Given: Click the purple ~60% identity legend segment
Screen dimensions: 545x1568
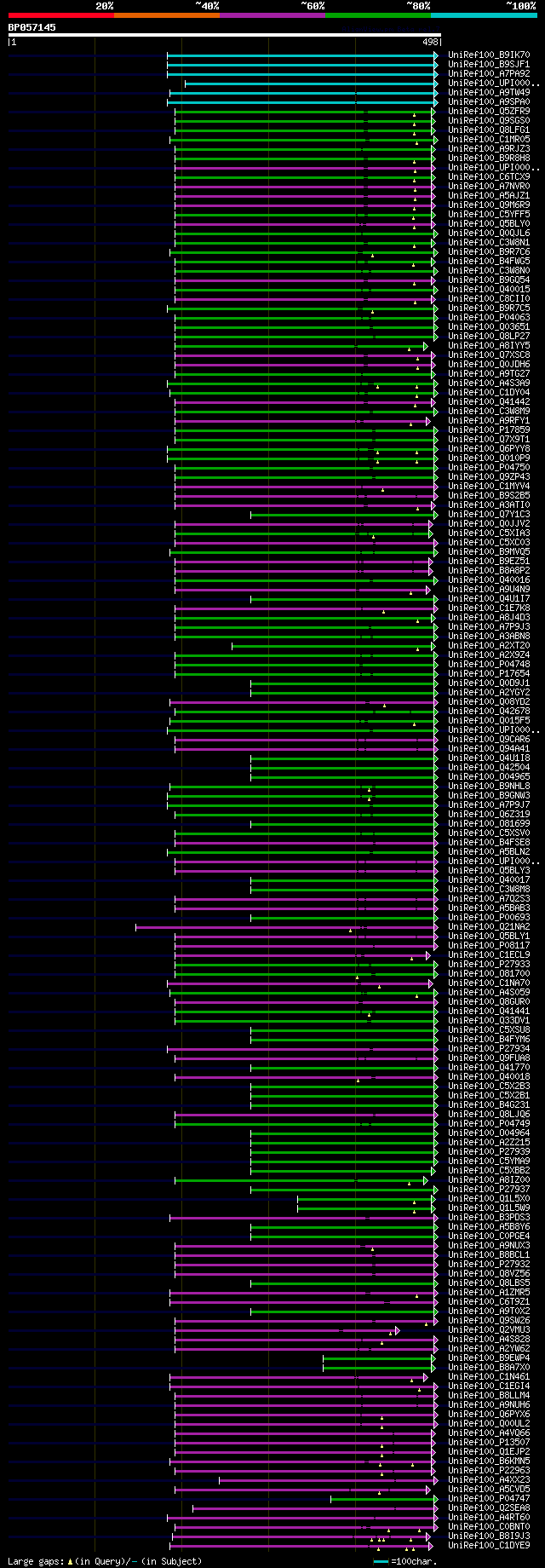Looking at the screenshot, I should coord(272,15).
